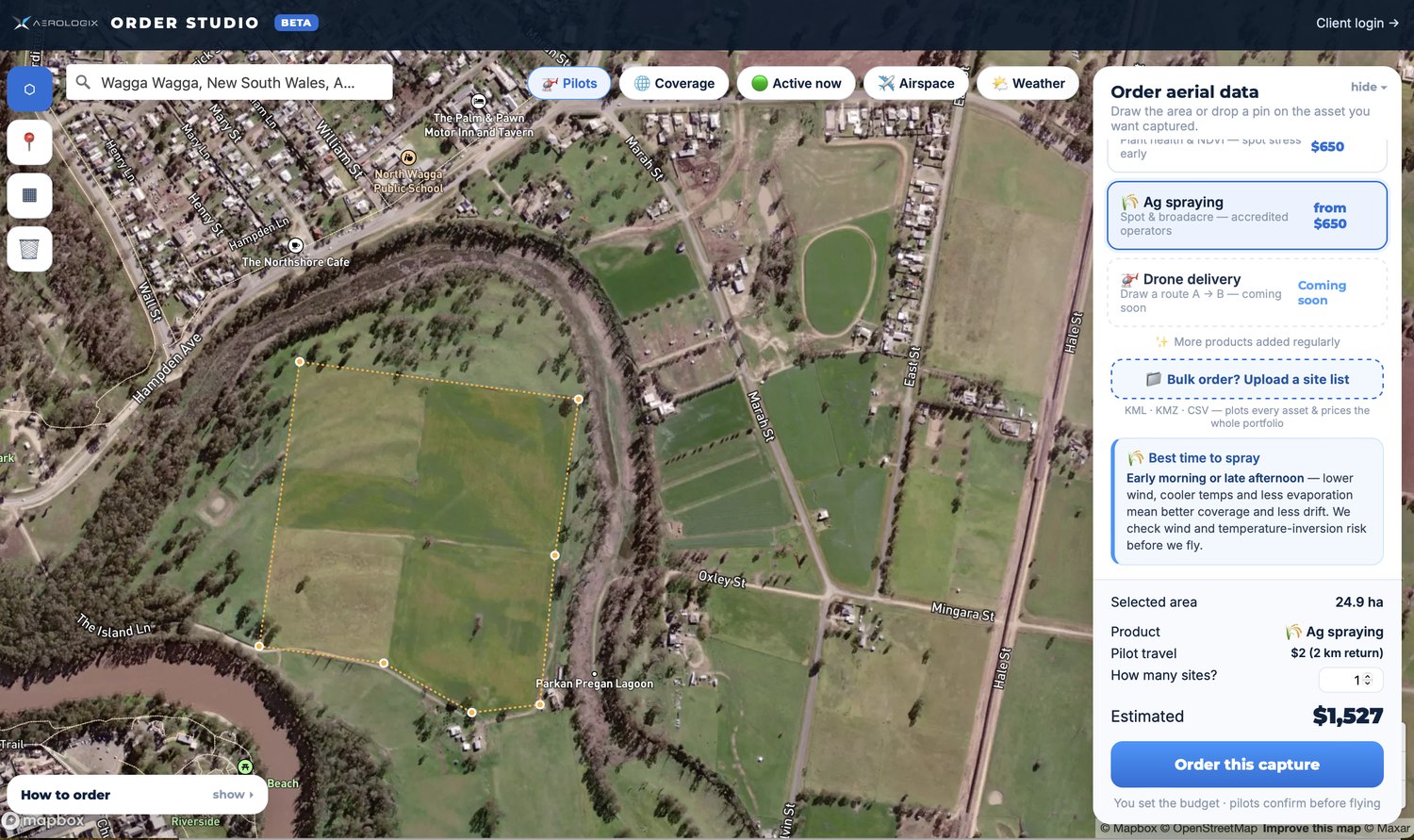Toggle the Pilots map layer

click(569, 83)
